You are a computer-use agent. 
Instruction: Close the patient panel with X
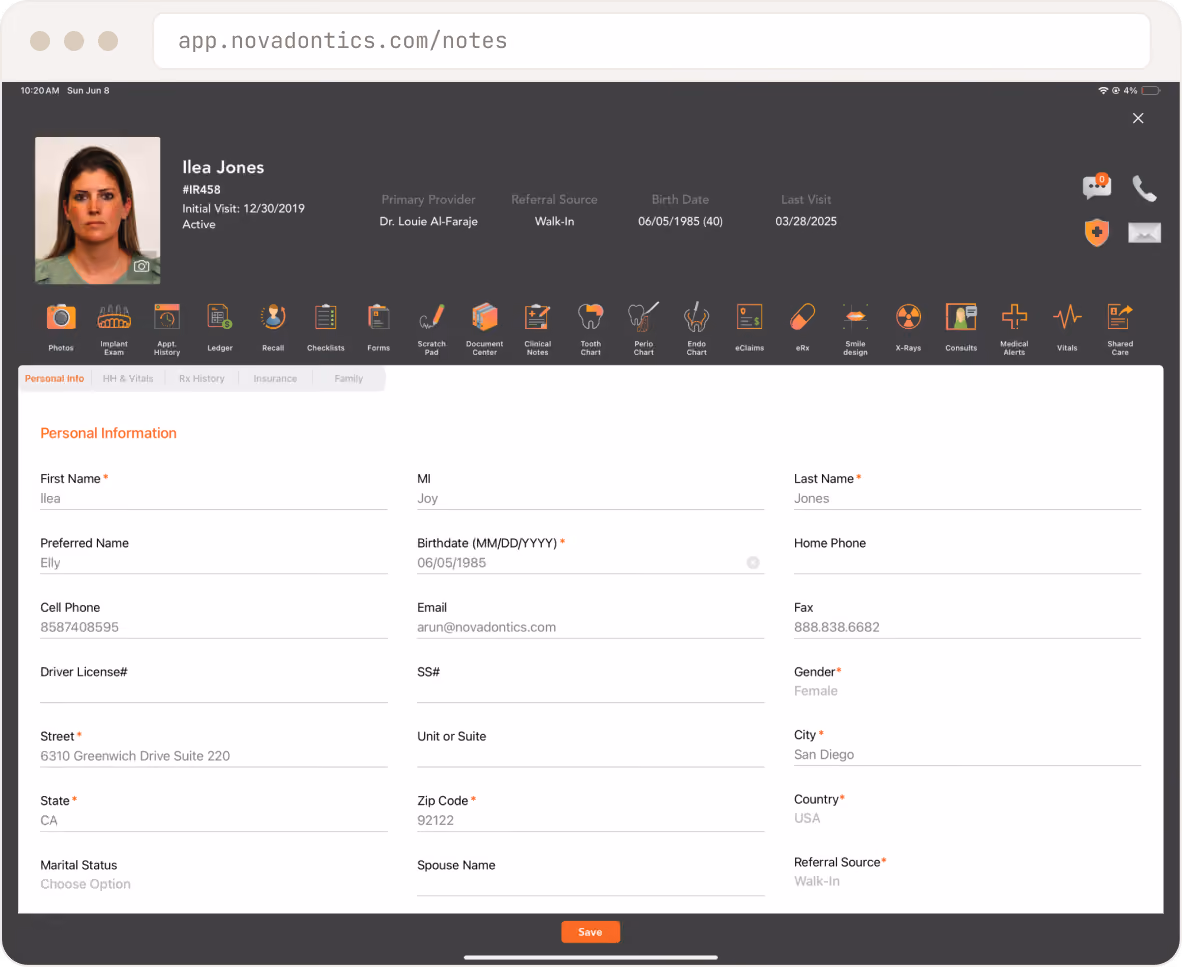1138,118
